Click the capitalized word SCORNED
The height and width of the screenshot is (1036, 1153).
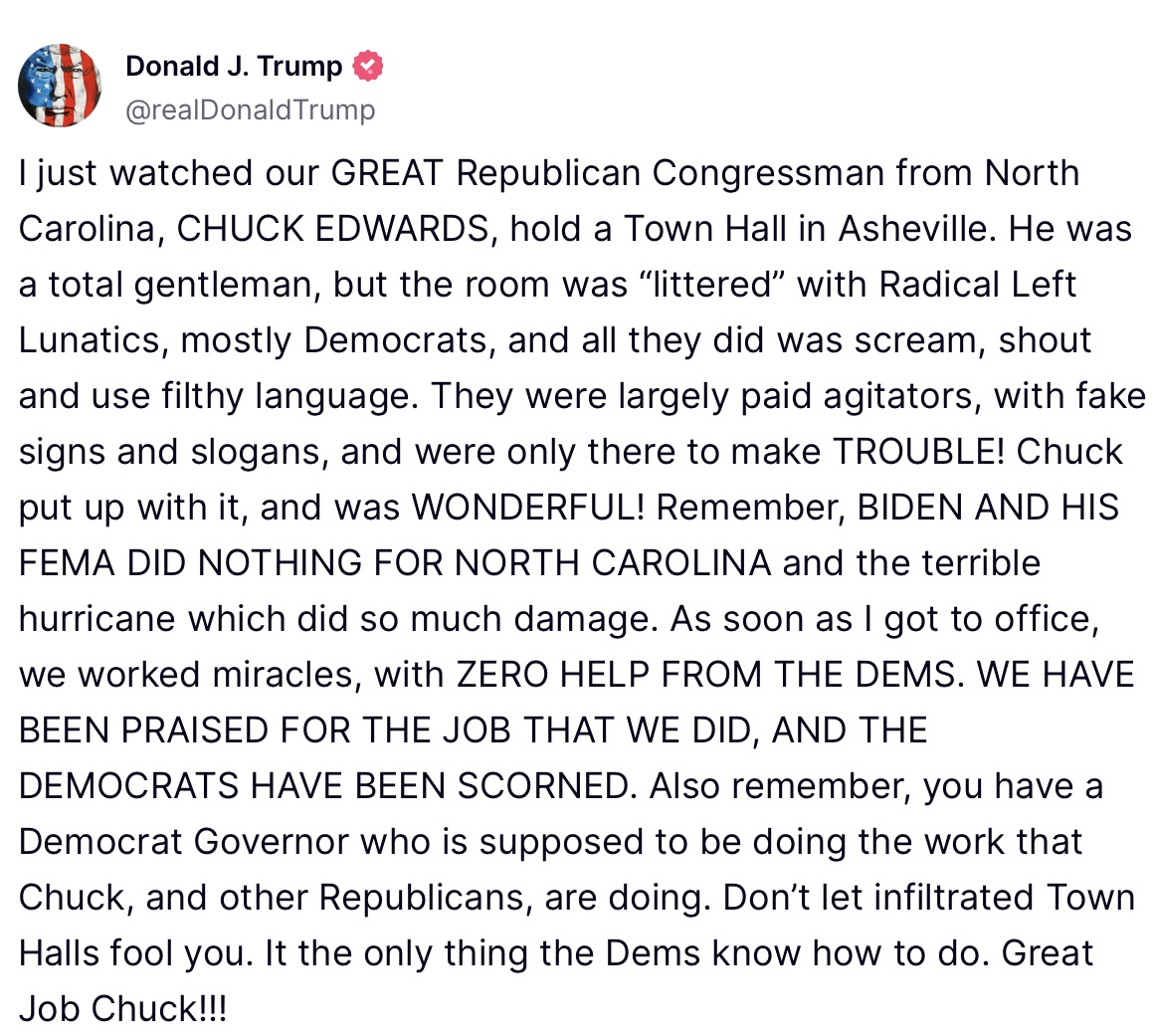point(544,786)
